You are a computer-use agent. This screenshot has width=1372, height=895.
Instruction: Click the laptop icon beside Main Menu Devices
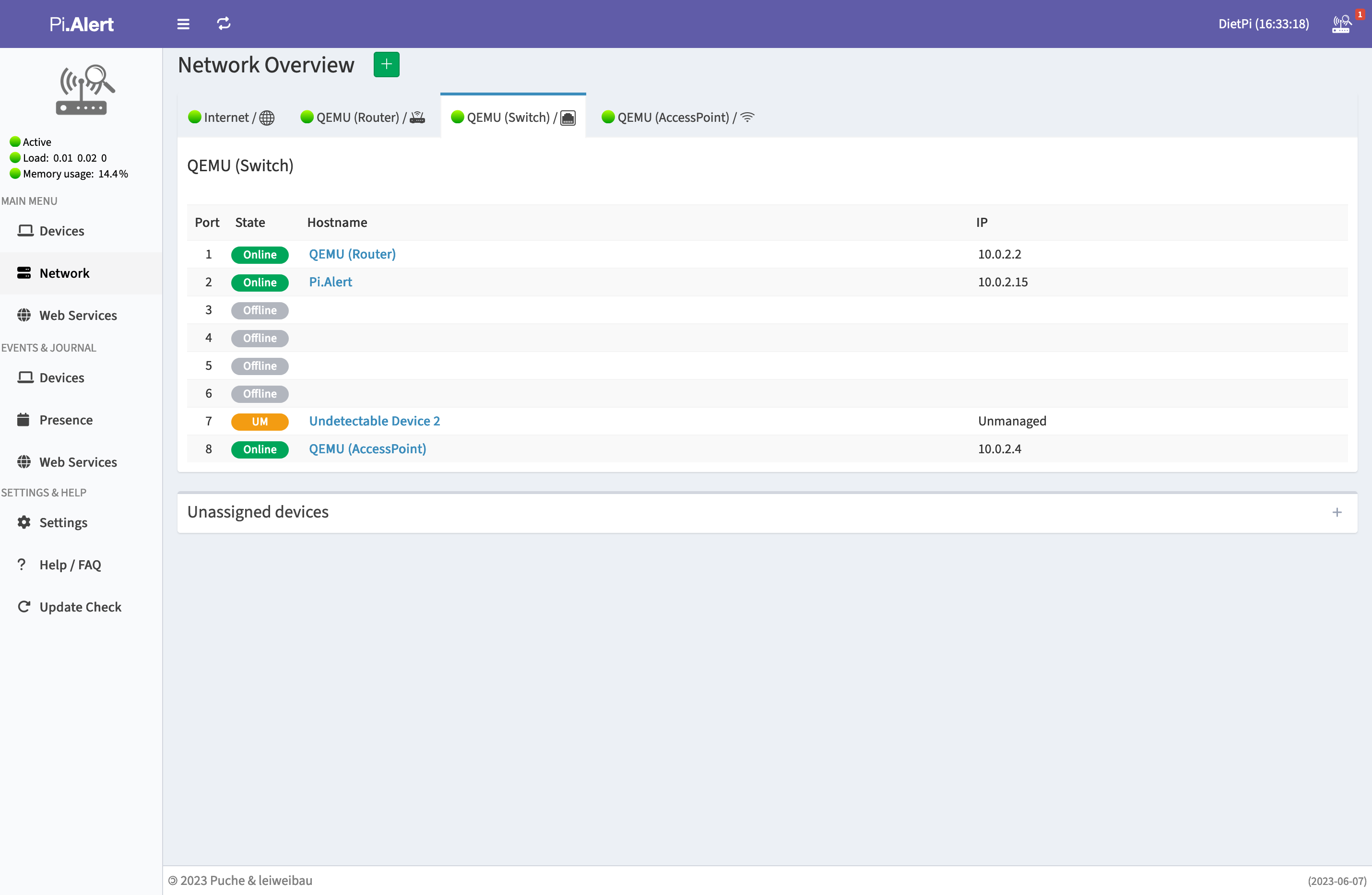click(x=25, y=231)
